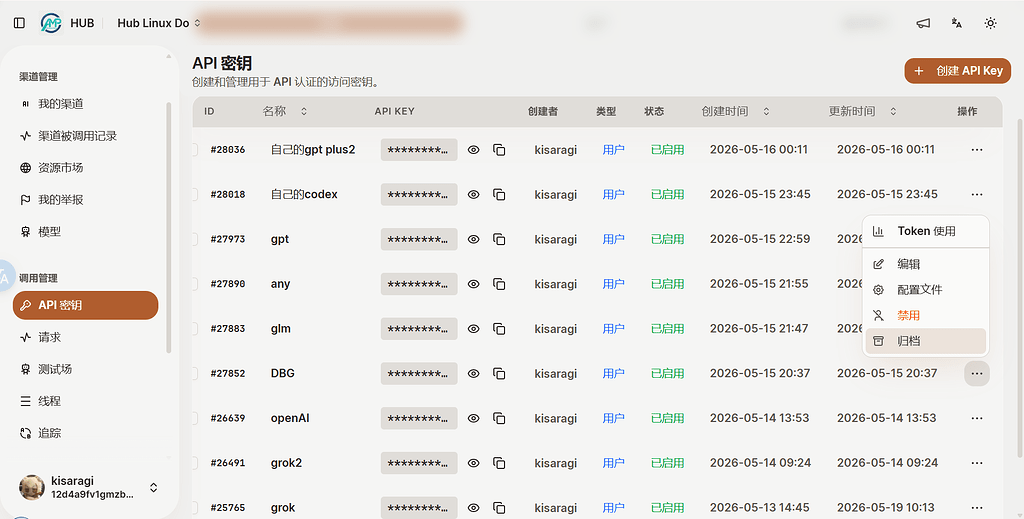
Task: Open actions menu for 自己的gpt plus2
Action: point(977,149)
